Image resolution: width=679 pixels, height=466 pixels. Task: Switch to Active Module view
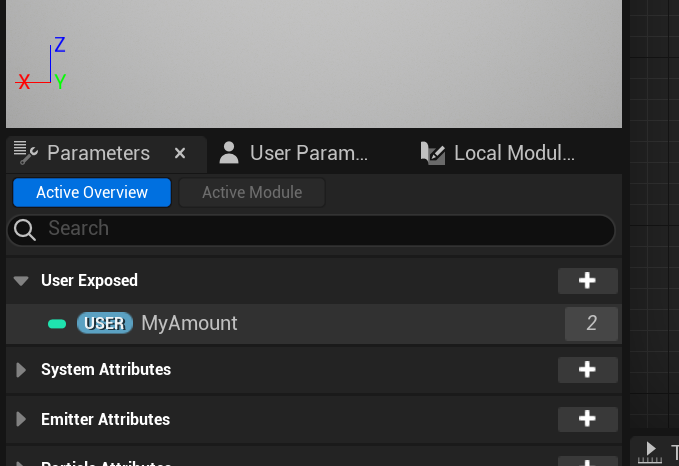252,192
